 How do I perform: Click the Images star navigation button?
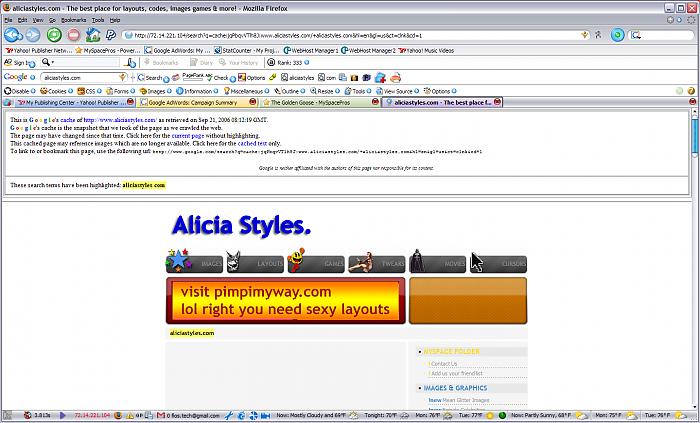(194, 261)
